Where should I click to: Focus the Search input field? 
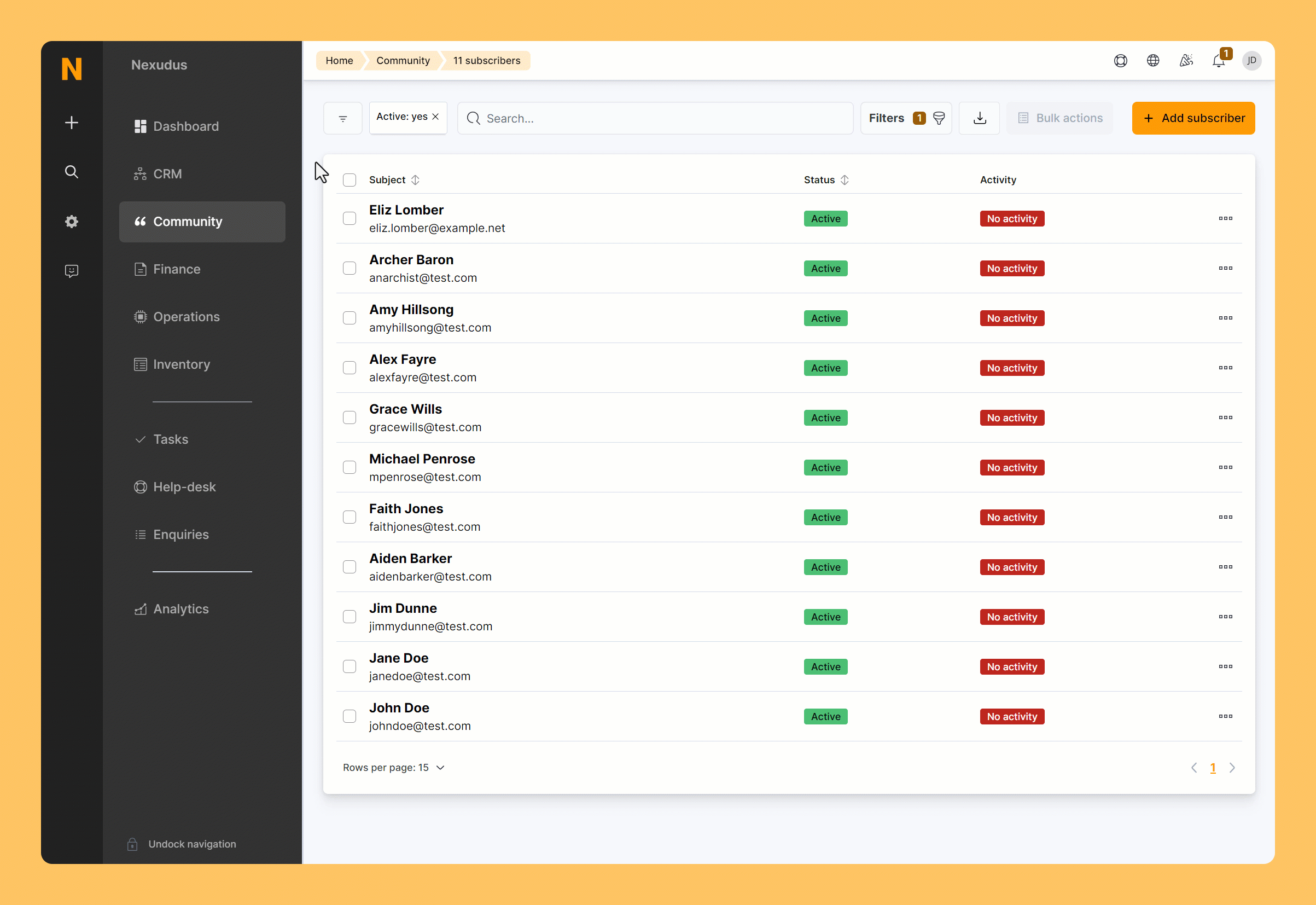pyautogui.click(x=655, y=118)
